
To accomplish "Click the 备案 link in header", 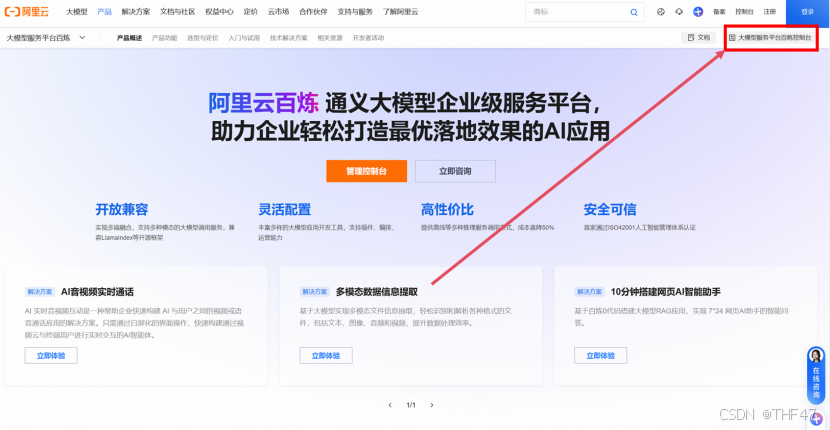I will click(719, 12).
